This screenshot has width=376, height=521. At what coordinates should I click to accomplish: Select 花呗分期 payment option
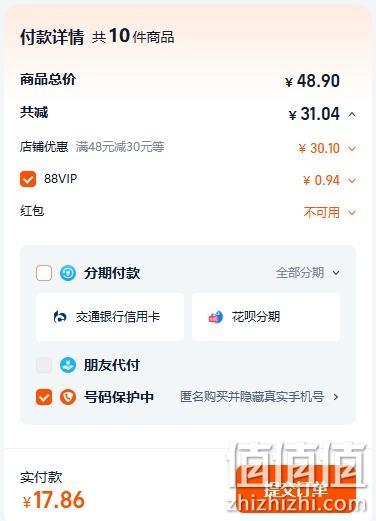click(266, 317)
